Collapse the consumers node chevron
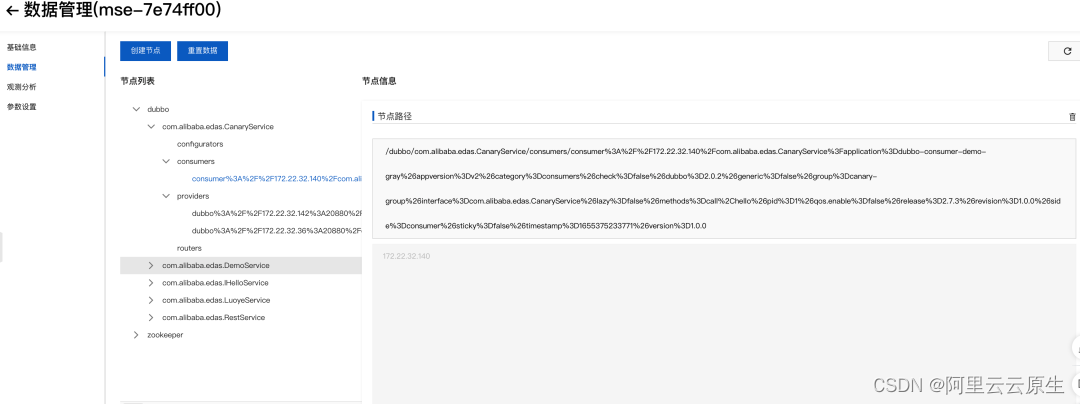Viewport: 1080px width, 404px height. (x=166, y=161)
